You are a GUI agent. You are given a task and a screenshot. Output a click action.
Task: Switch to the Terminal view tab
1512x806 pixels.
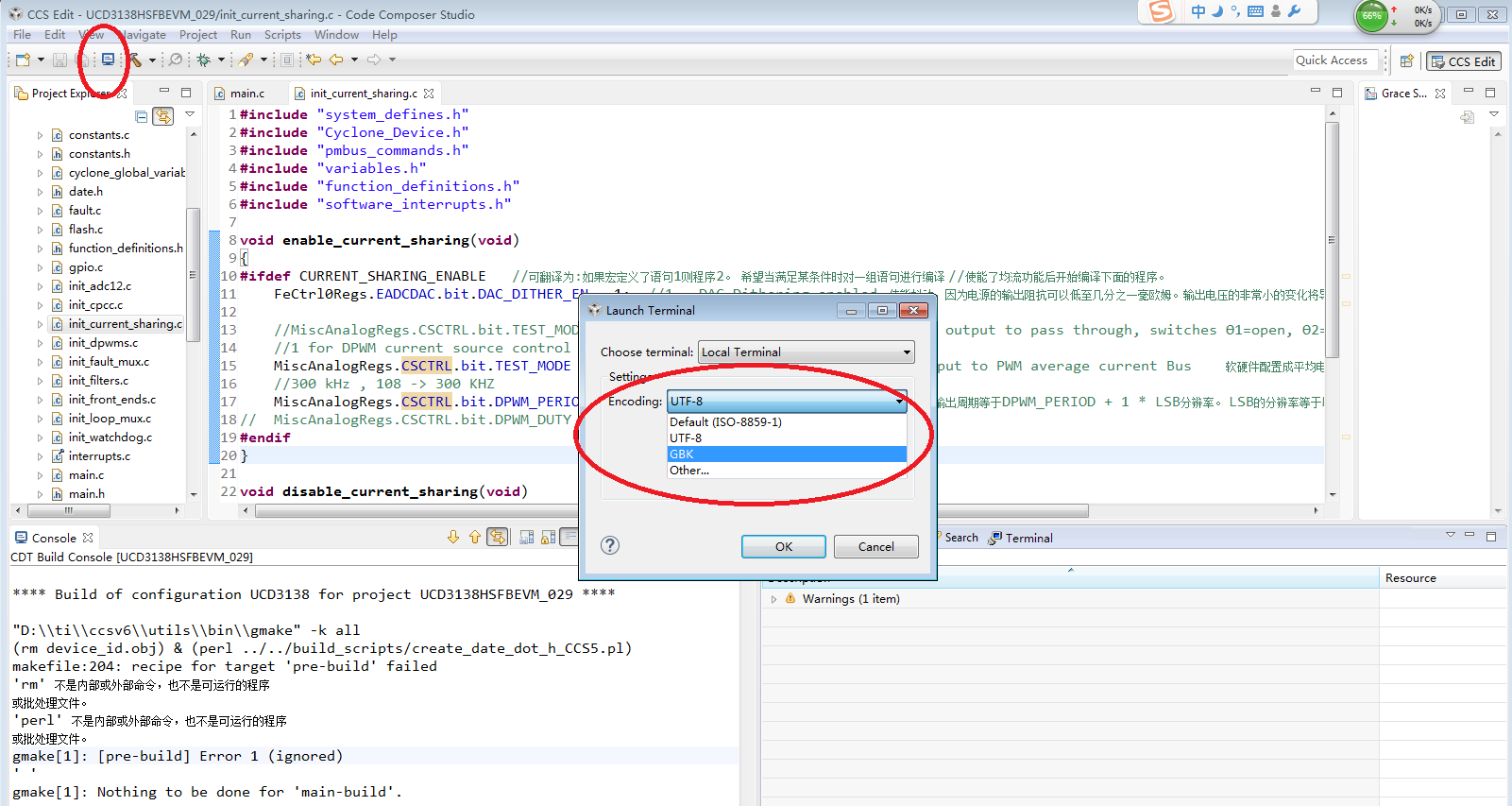tap(1020, 538)
